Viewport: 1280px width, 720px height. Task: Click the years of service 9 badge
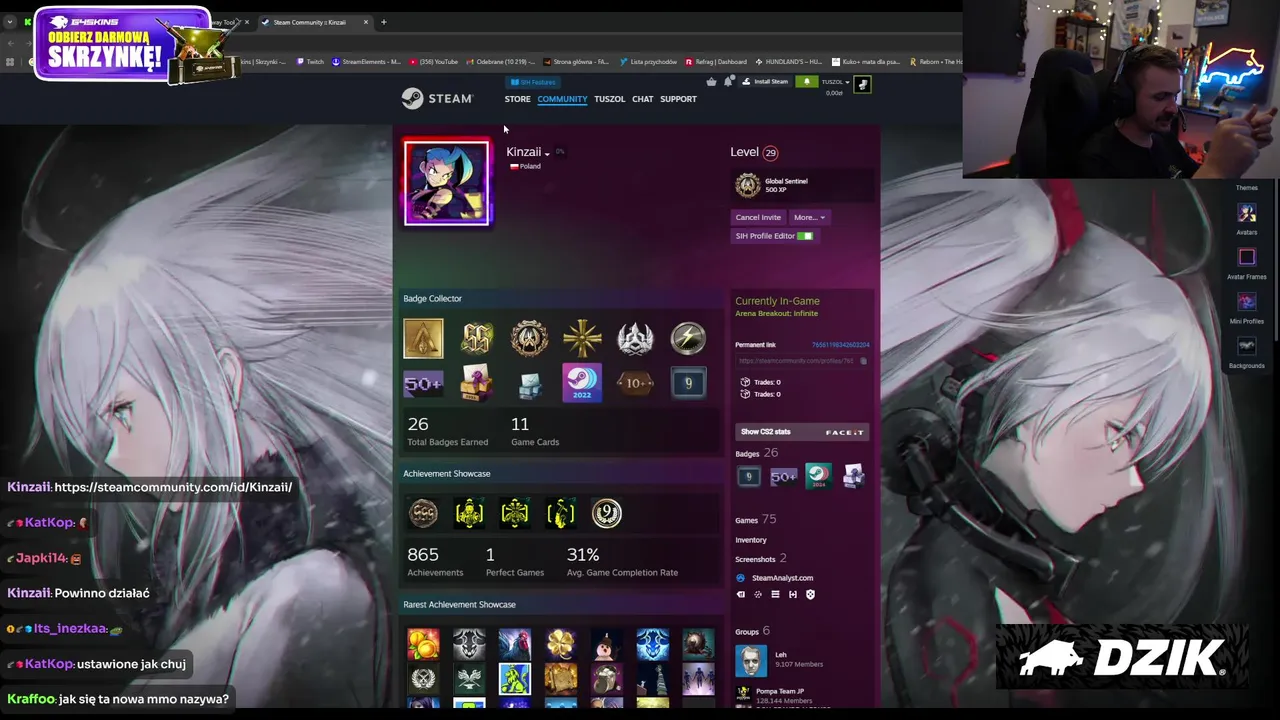coord(688,383)
